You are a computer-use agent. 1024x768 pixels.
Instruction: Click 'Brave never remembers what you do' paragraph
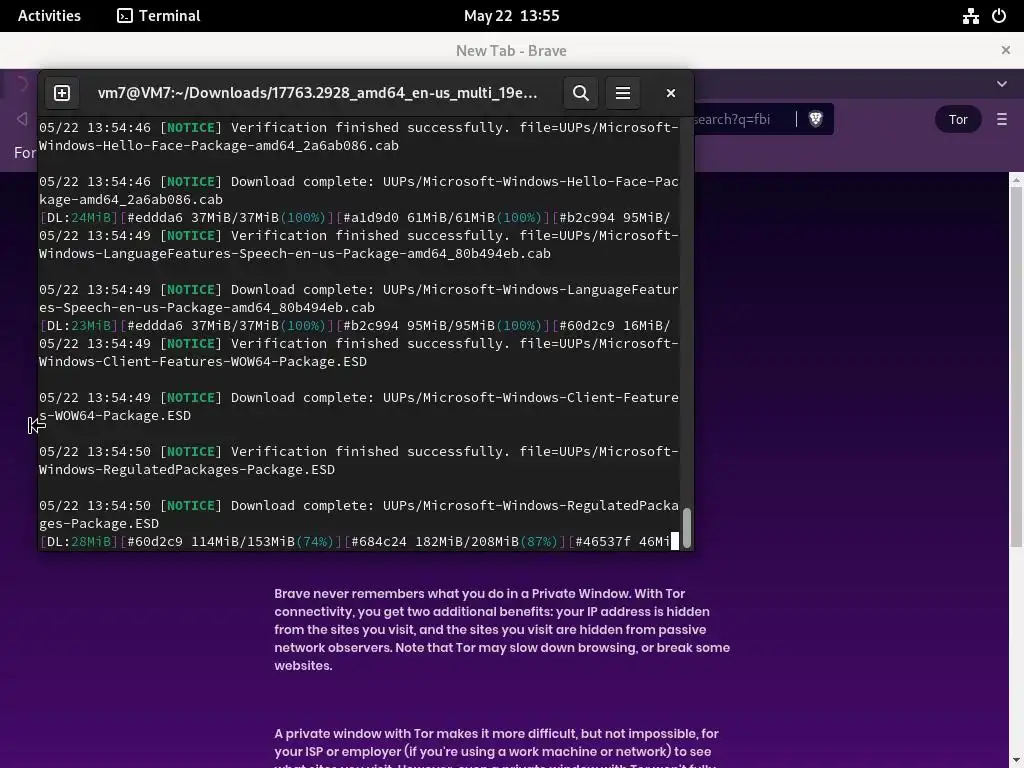tap(502, 630)
